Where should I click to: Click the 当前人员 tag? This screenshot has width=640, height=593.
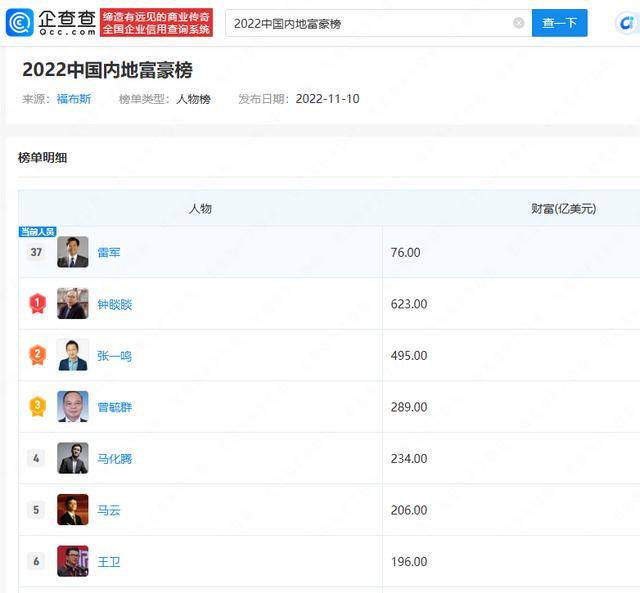(x=38, y=232)
